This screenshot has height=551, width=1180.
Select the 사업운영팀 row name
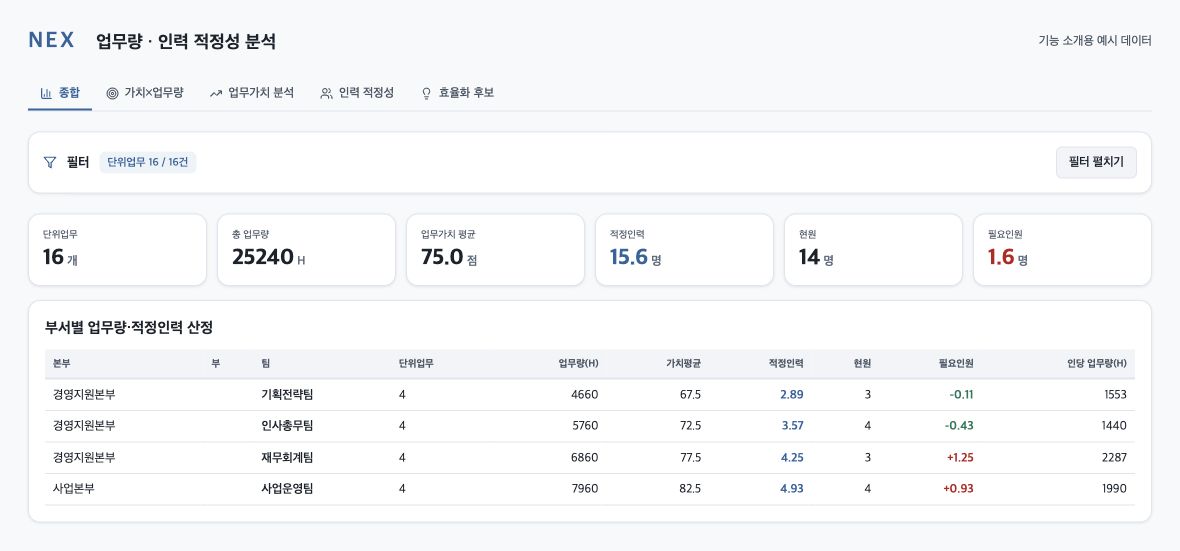coord(287,489)
